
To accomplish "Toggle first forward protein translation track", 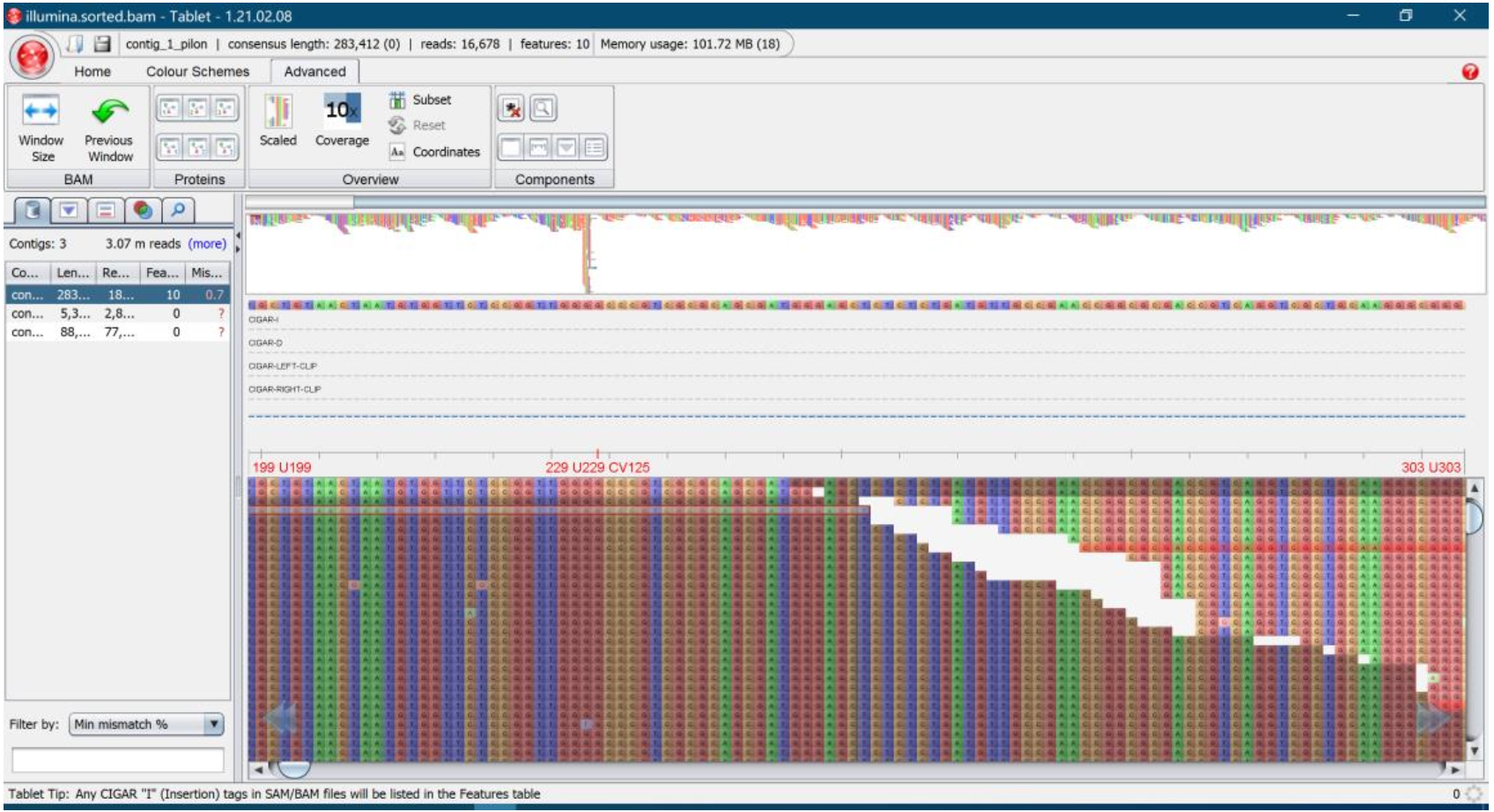I will [x=170, y=108].
